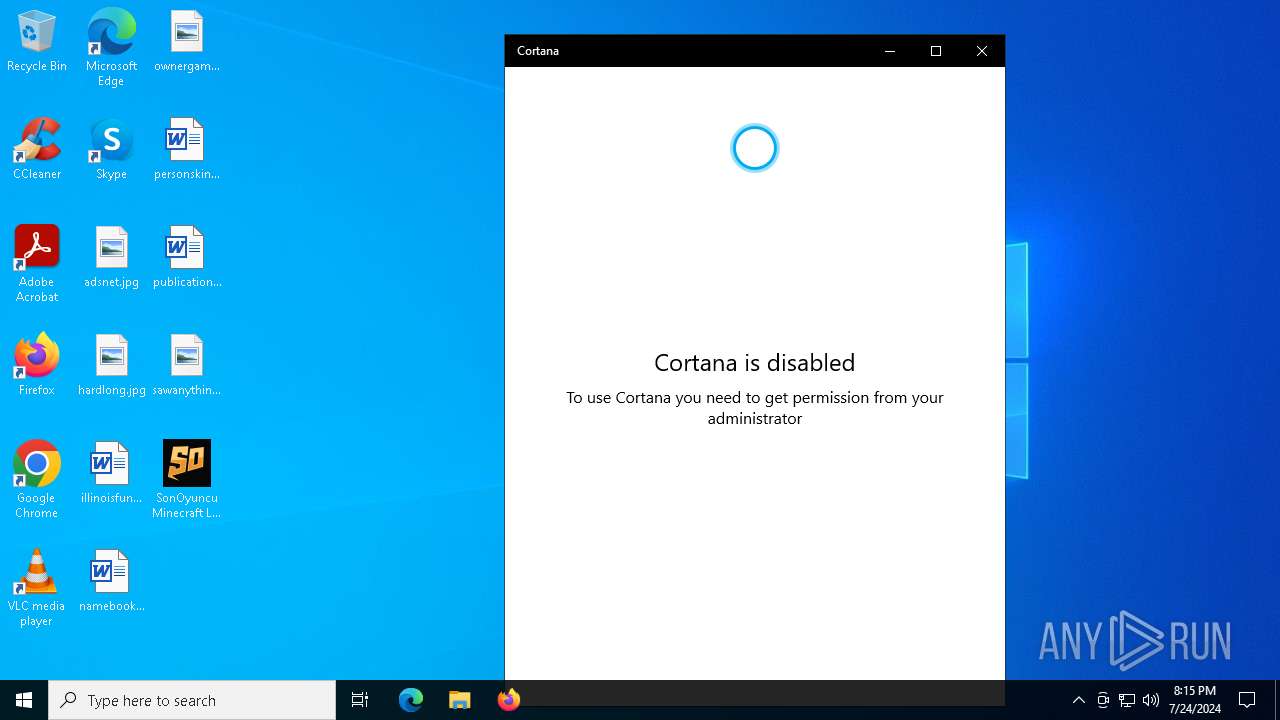Viewport: 1280px width, 720px height.
Task: Select the personskin... Word document
Action: click(186, 150)
